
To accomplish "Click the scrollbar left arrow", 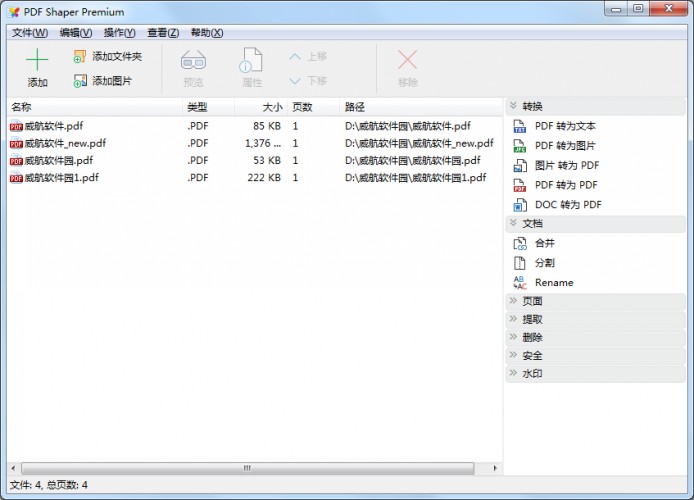I will (13, 468).
